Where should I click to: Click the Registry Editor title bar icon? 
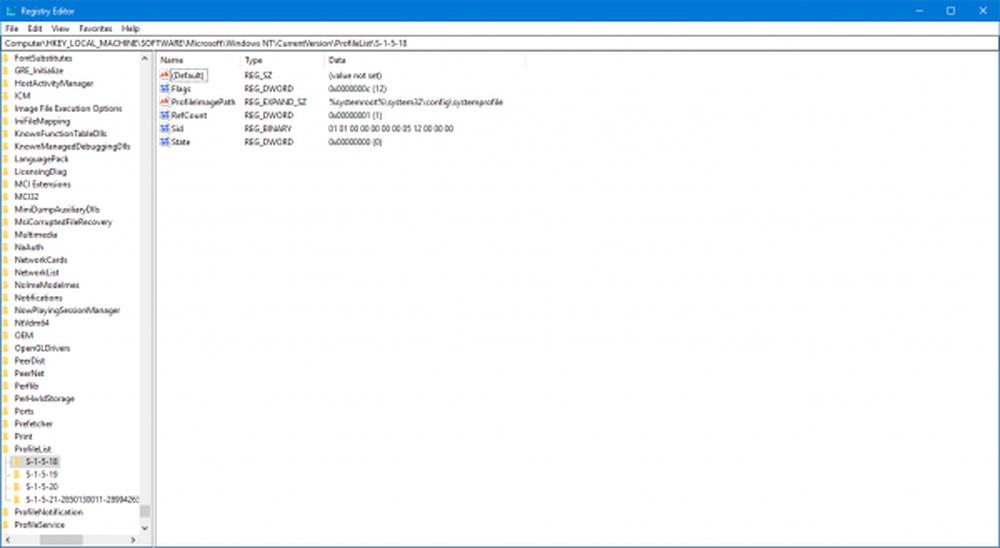point(11,10)
